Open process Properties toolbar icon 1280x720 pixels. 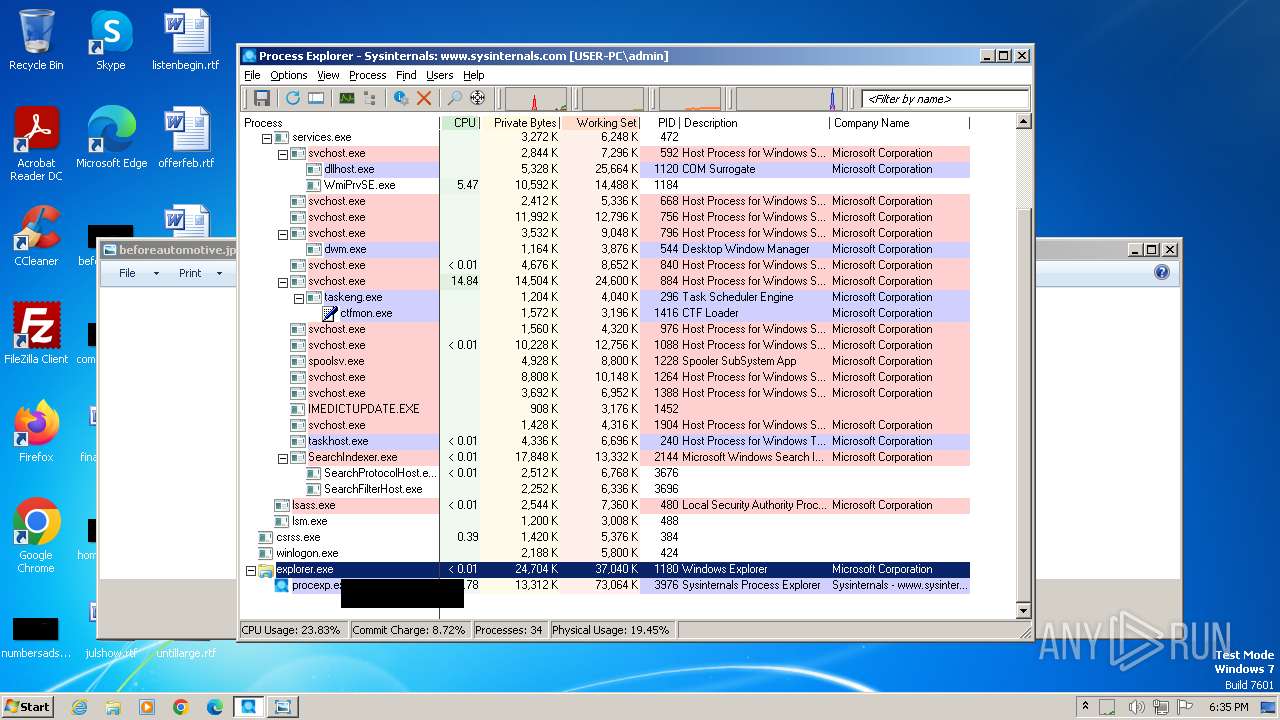tap(401, 98)
